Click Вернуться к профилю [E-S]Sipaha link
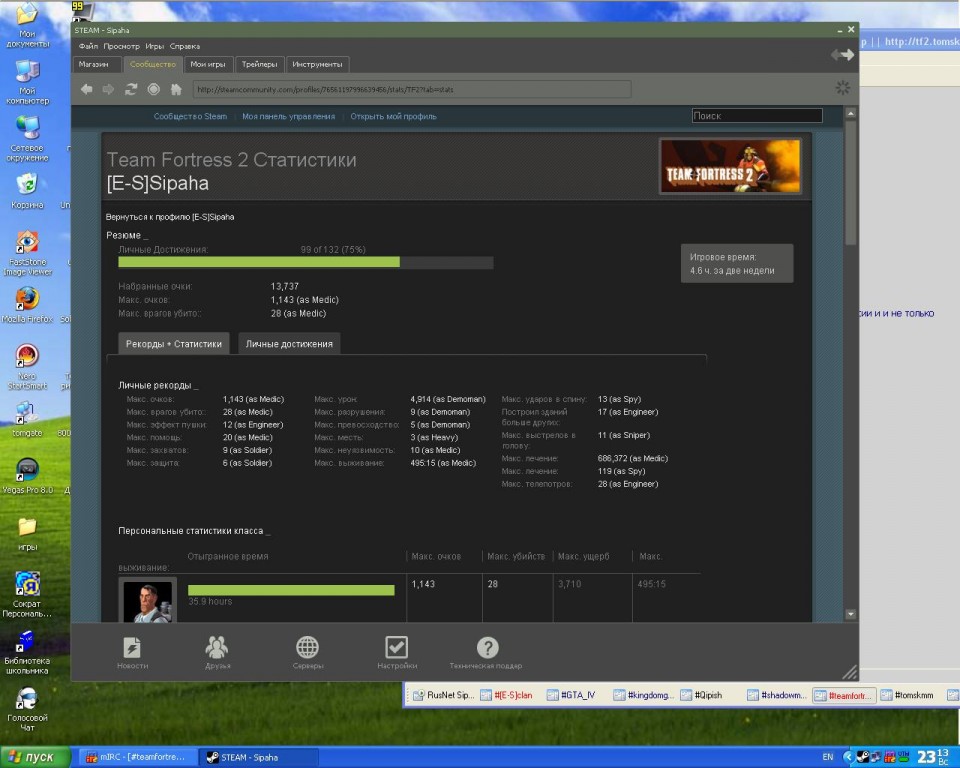The height and width of the screenshot is (768, 960). tap(170, 217)
